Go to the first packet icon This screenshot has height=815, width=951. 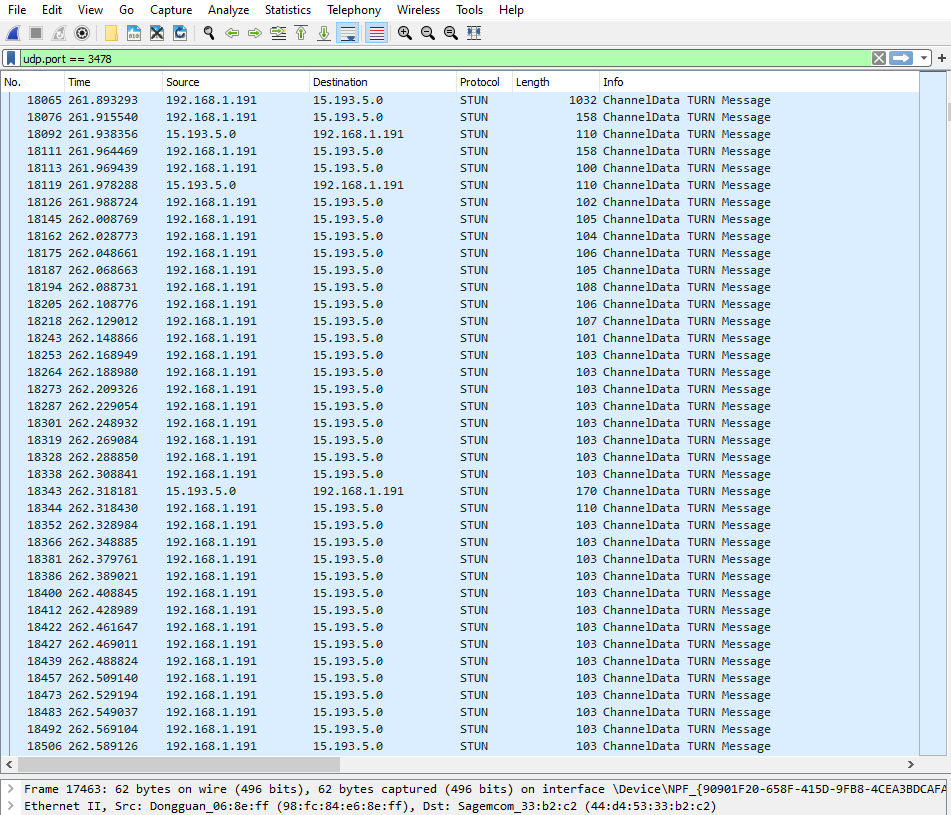pos(300,32)
